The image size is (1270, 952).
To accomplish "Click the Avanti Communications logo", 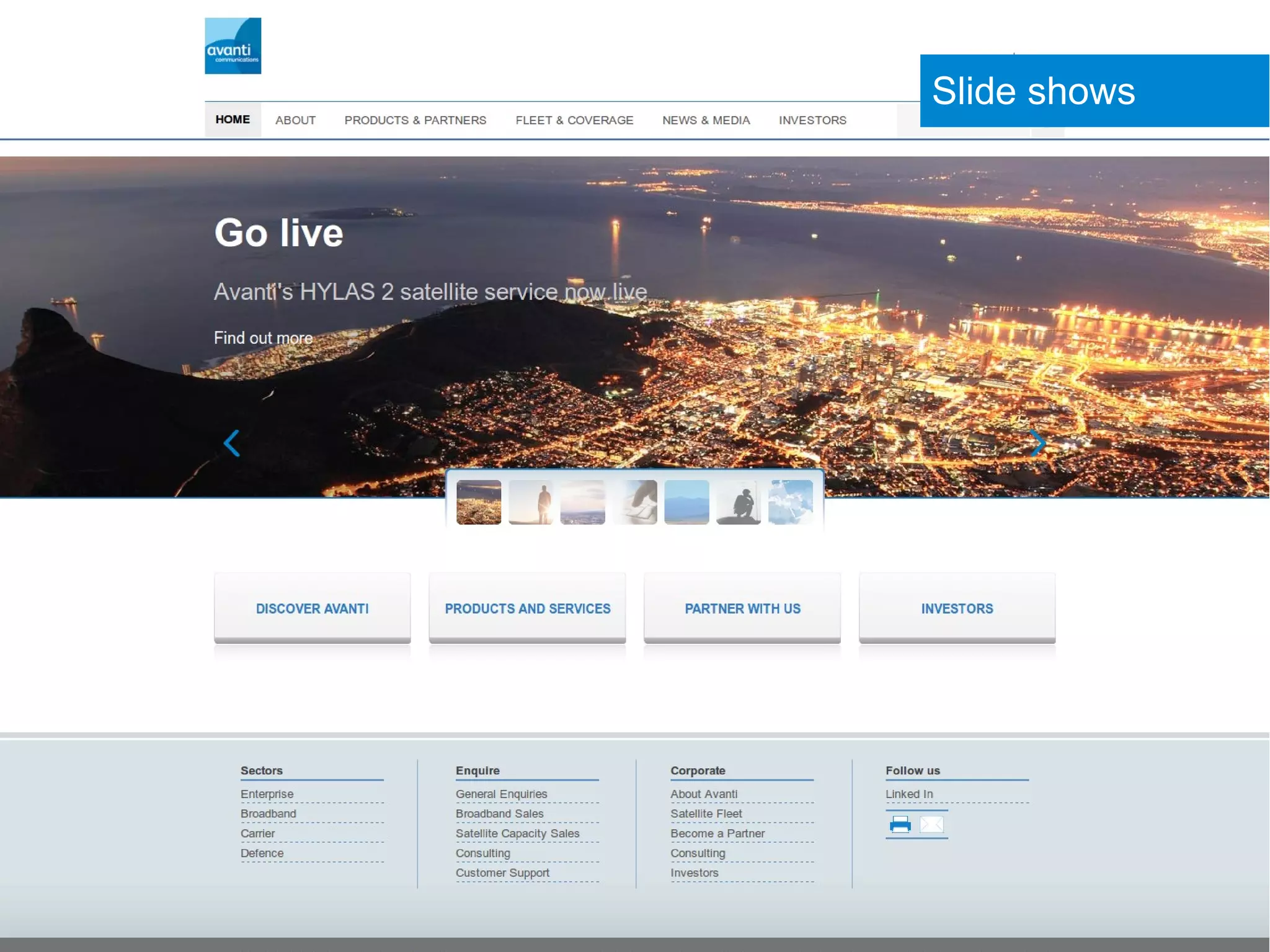I will click(233, 46).
